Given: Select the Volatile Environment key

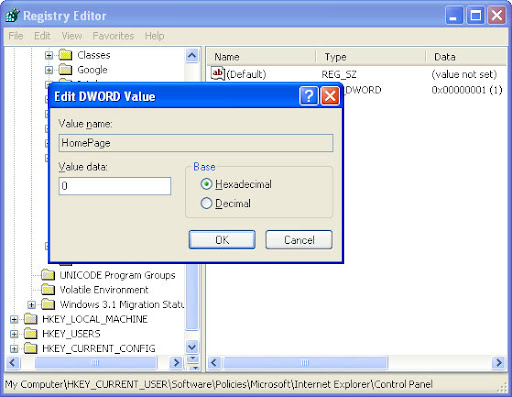Looking at the screenshot, I should coord(104,290).
